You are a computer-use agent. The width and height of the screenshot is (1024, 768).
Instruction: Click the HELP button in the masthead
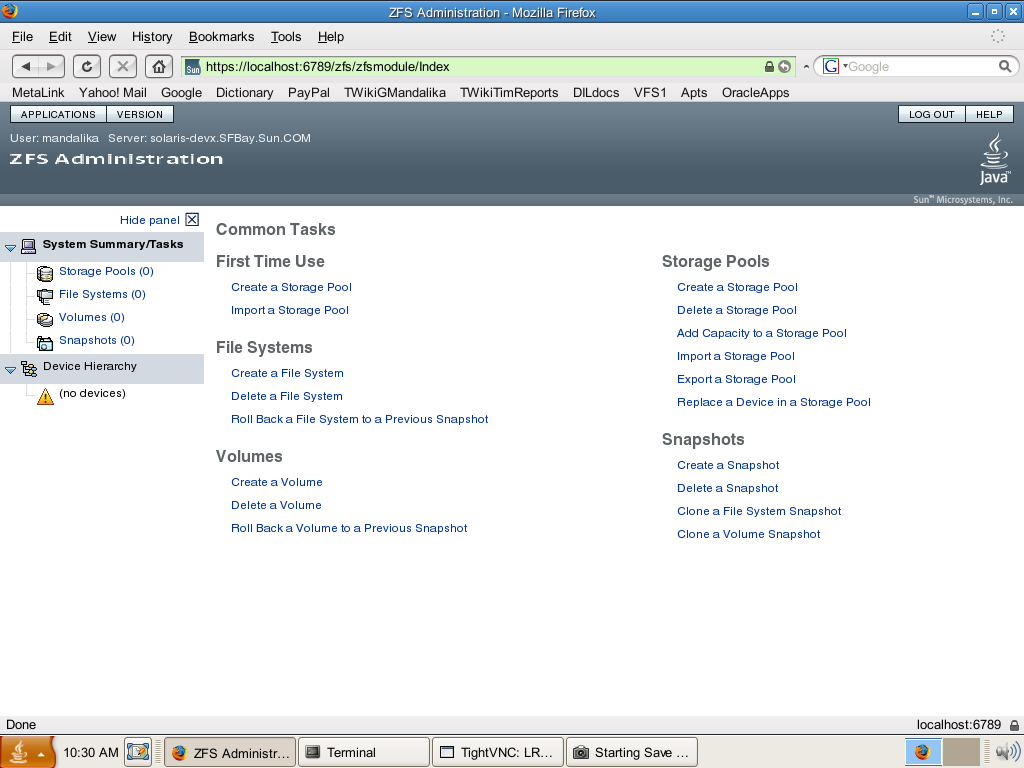[x=989, y=114]
